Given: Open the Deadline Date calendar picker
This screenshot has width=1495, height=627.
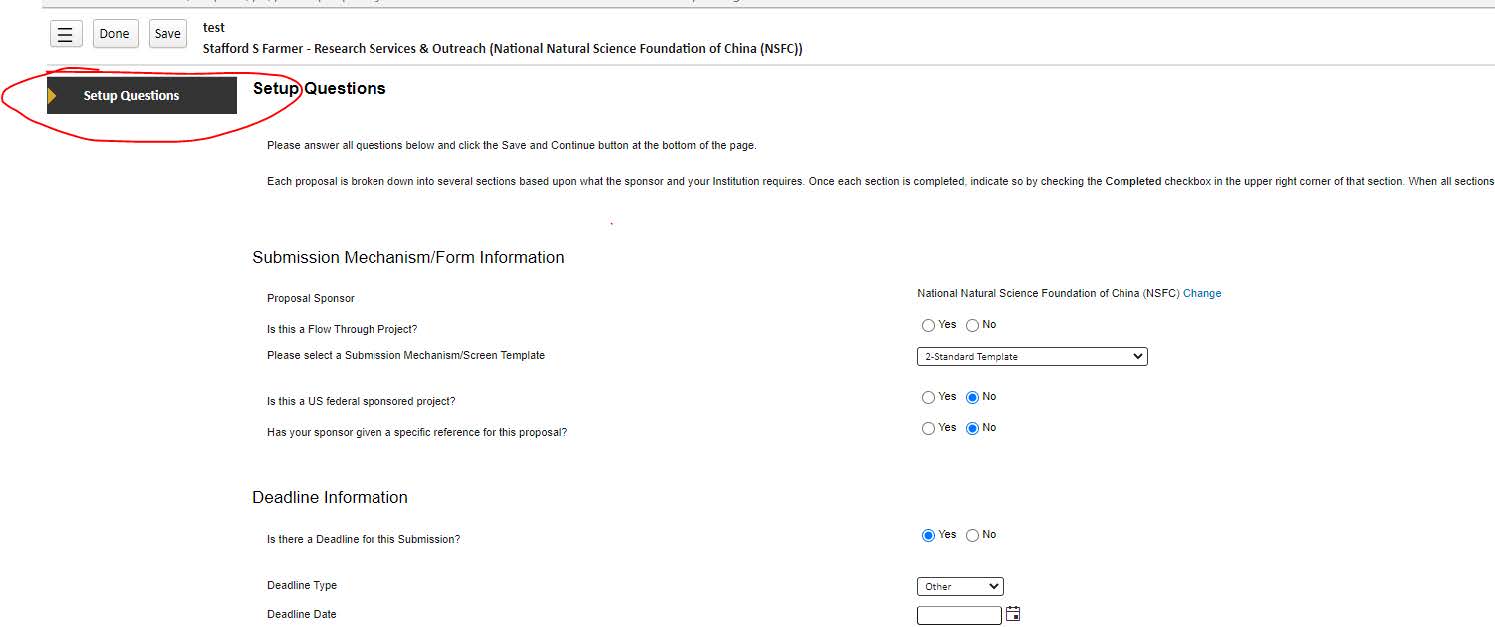Looking at the screenshot, I should pyautogui.click(x=1013, y=614).
